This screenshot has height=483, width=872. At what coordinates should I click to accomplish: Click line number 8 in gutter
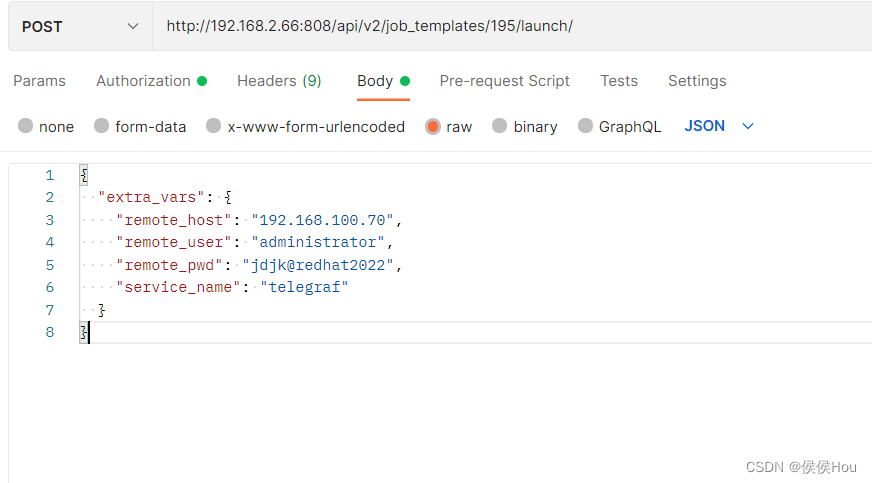point(49,332)
